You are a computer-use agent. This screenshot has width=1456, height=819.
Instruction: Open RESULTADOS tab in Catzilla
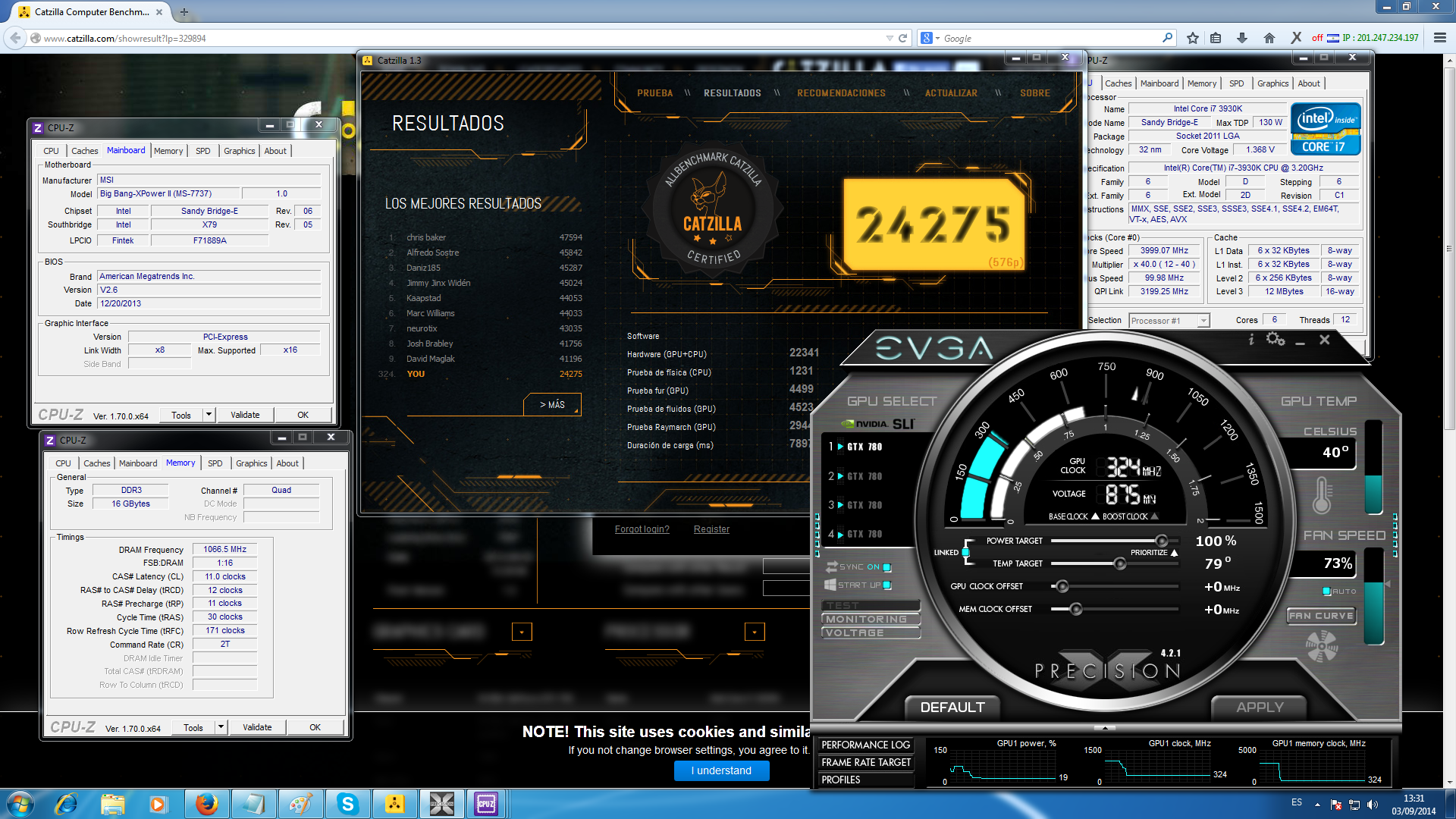click(732, 93)
